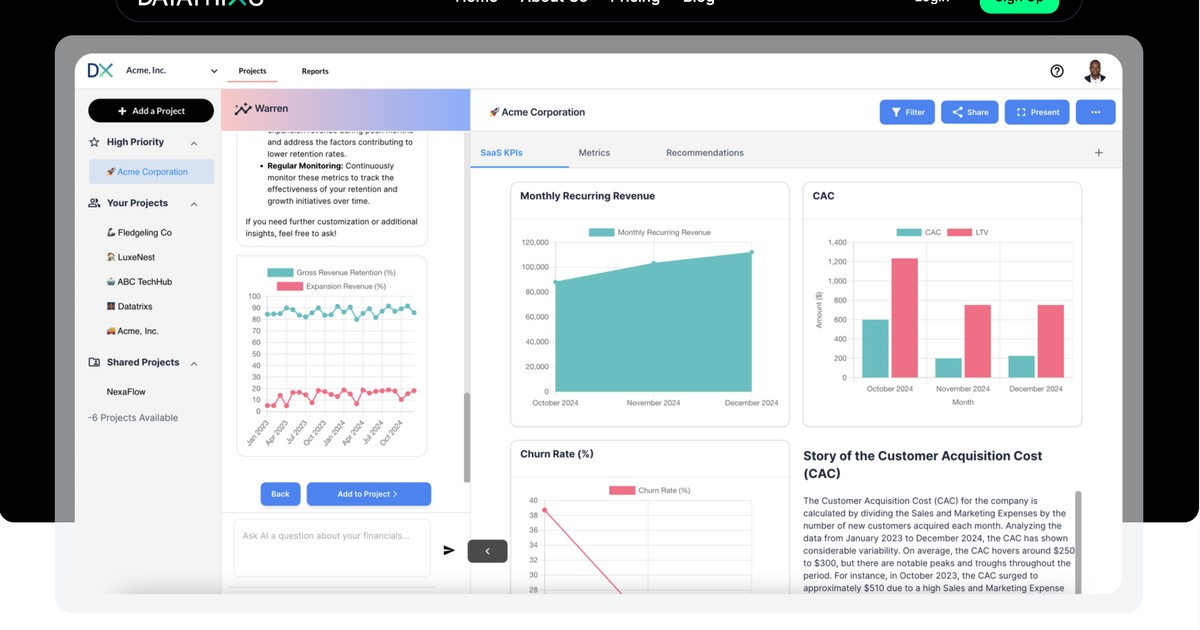
Task: Focus the Ask AI question input field
Action: (332, 547)
